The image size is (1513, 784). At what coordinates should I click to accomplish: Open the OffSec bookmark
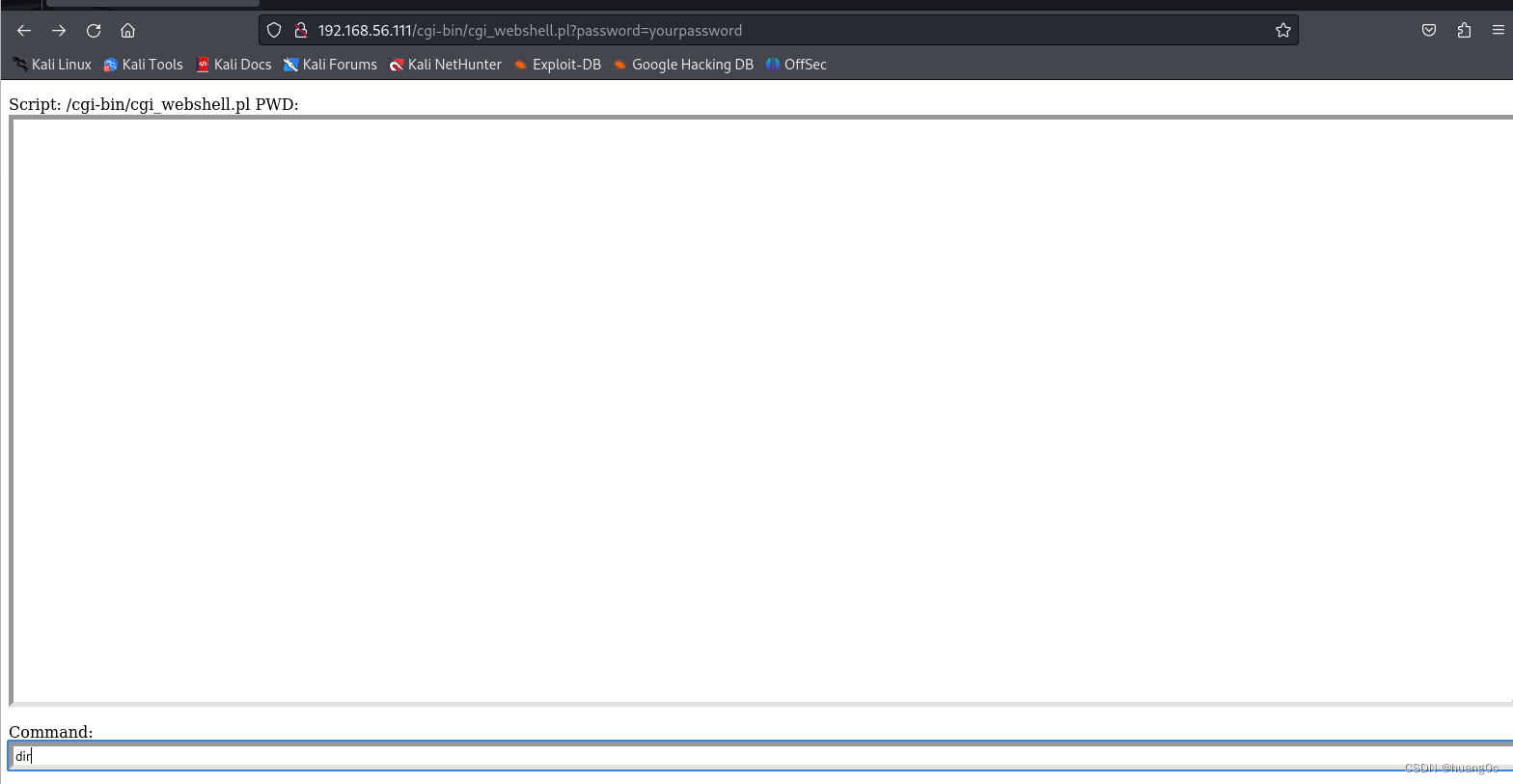coord(796,65)
